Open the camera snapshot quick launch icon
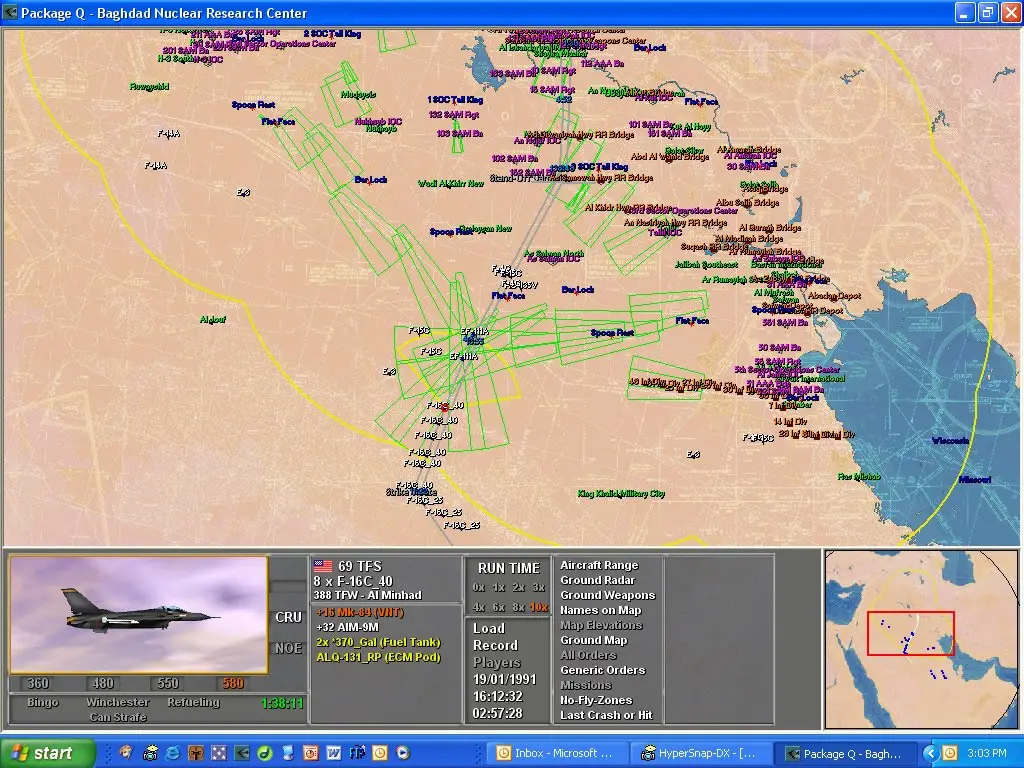The image size is (1024, 768). 149,753
